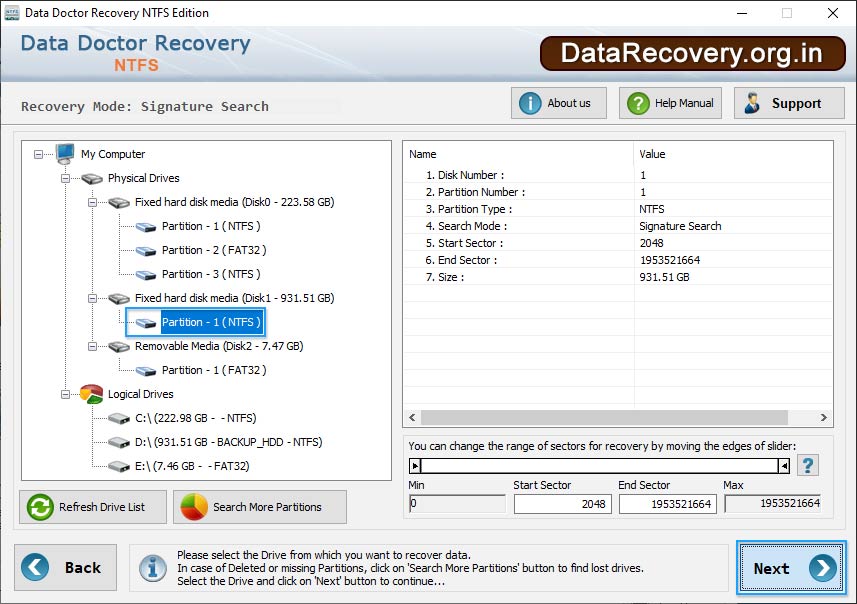Click drive icon beside C:\ logical drive

click(x=119, y=419)
